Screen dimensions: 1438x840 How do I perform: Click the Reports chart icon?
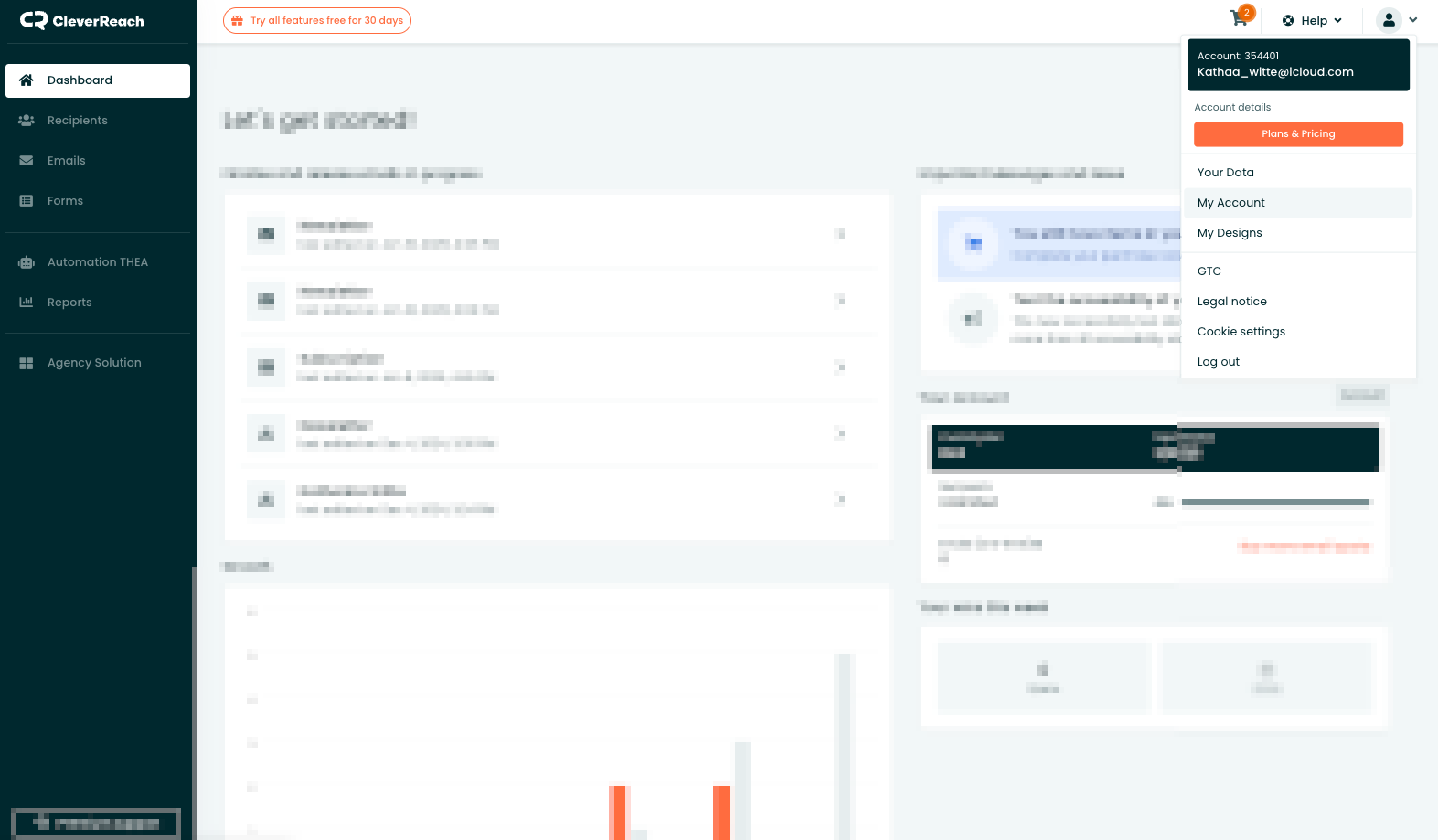click(27, 303)
